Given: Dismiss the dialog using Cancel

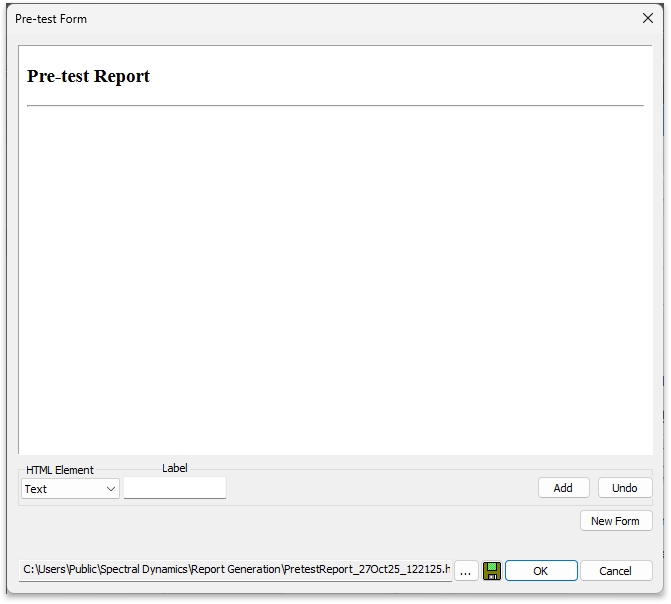Looking at the screenshot, I should point(616,571).
